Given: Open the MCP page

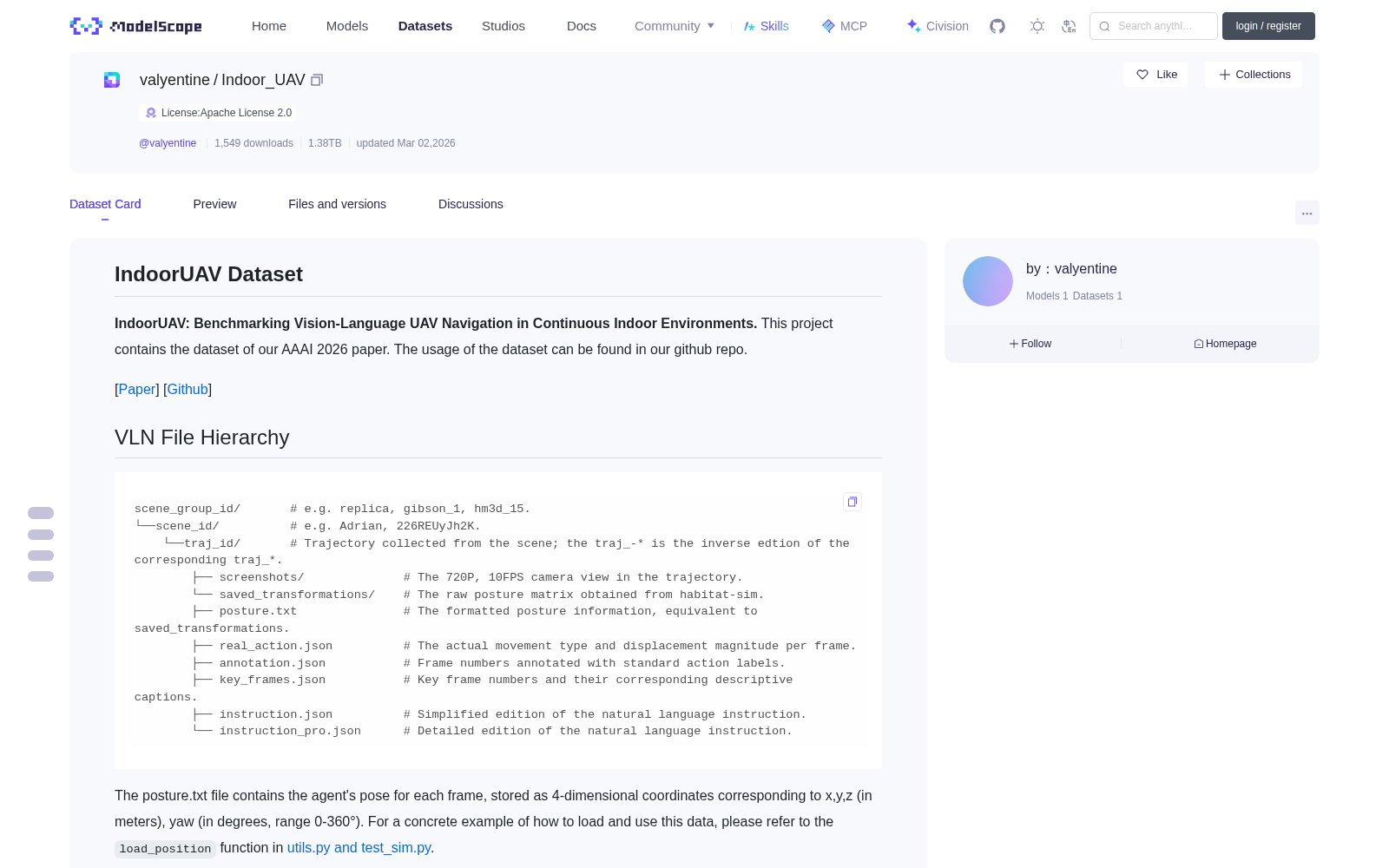Looking at the screenshot, I should point(844,26).
